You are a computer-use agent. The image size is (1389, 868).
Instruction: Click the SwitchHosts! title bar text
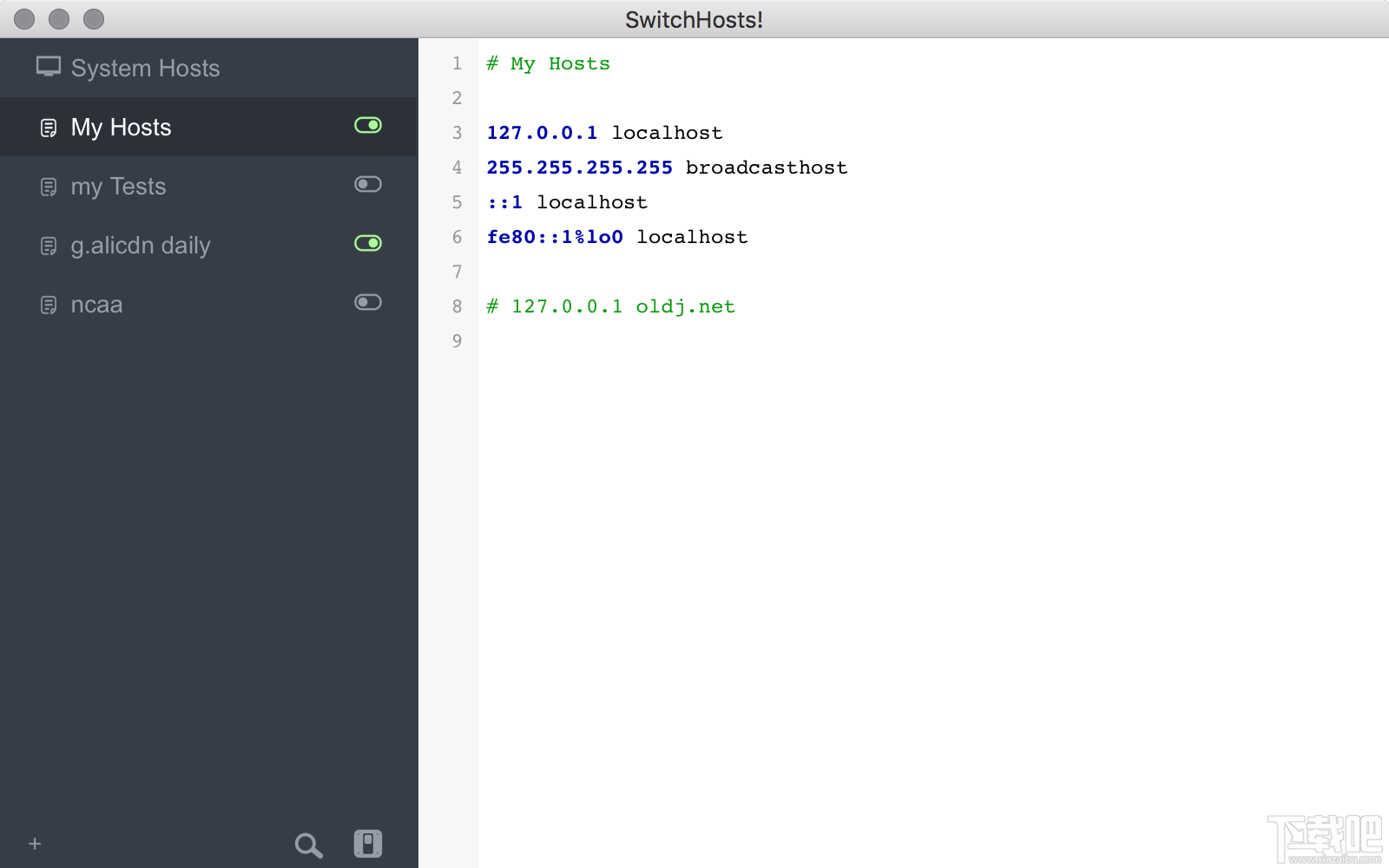click(x=694, y=19)
